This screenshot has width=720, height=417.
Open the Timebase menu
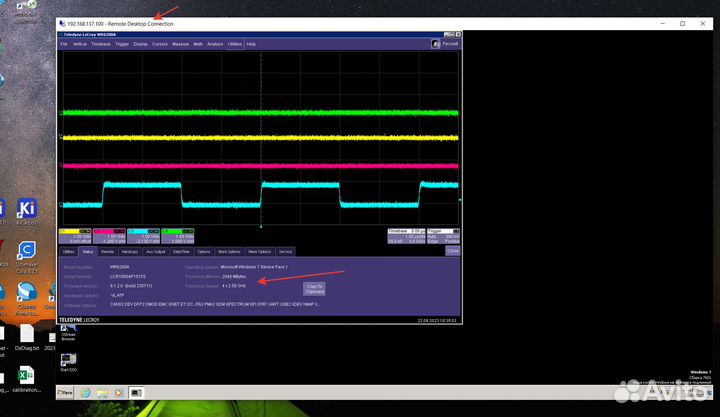pyautogui.click(x=101, y=44)
